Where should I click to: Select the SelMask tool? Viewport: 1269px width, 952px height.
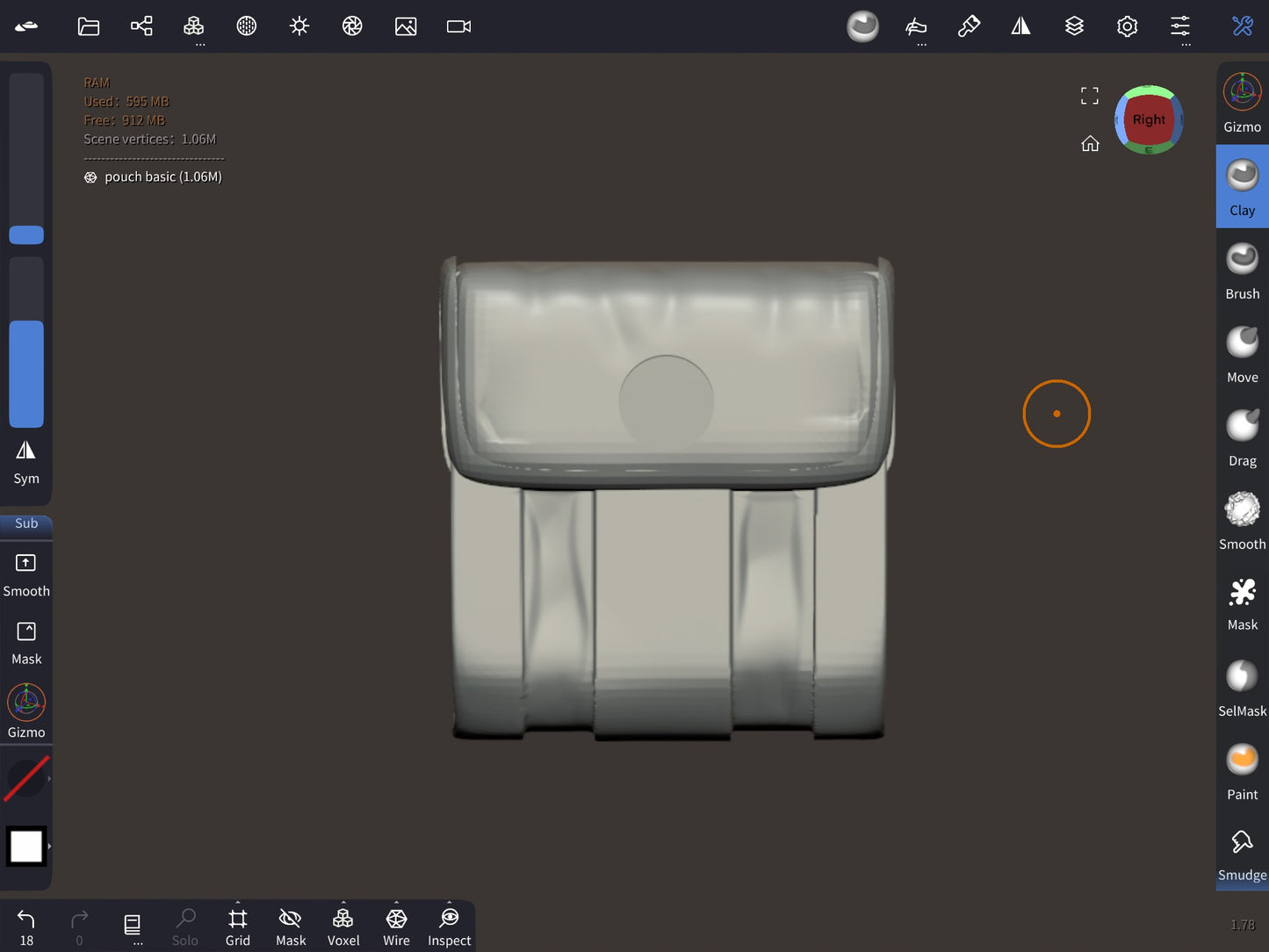[x=1243, y=689]
